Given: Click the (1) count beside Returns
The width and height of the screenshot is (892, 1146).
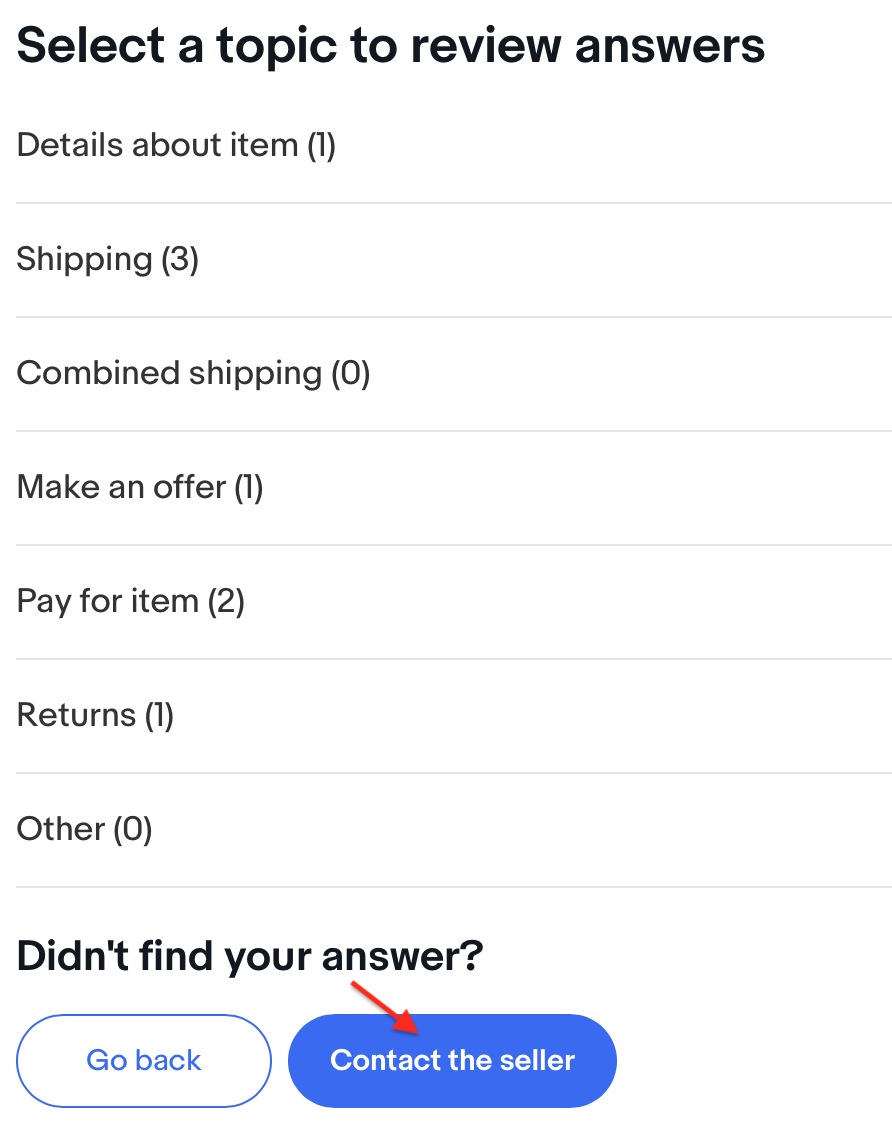Looking at the screenshot, I should coord(159,716).
